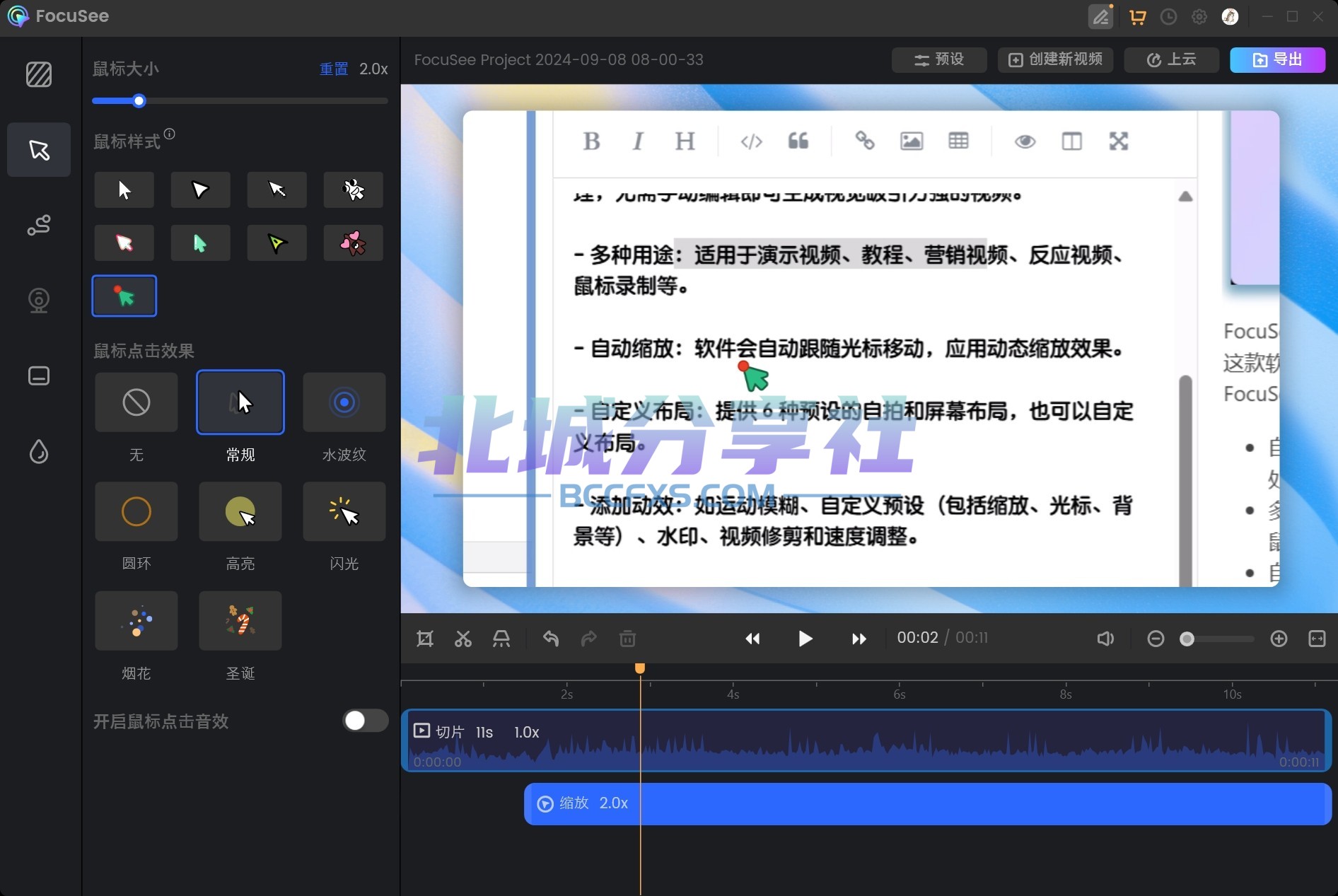
Task: Choose the bee cursor style
Action: click(x=354, y=190)
